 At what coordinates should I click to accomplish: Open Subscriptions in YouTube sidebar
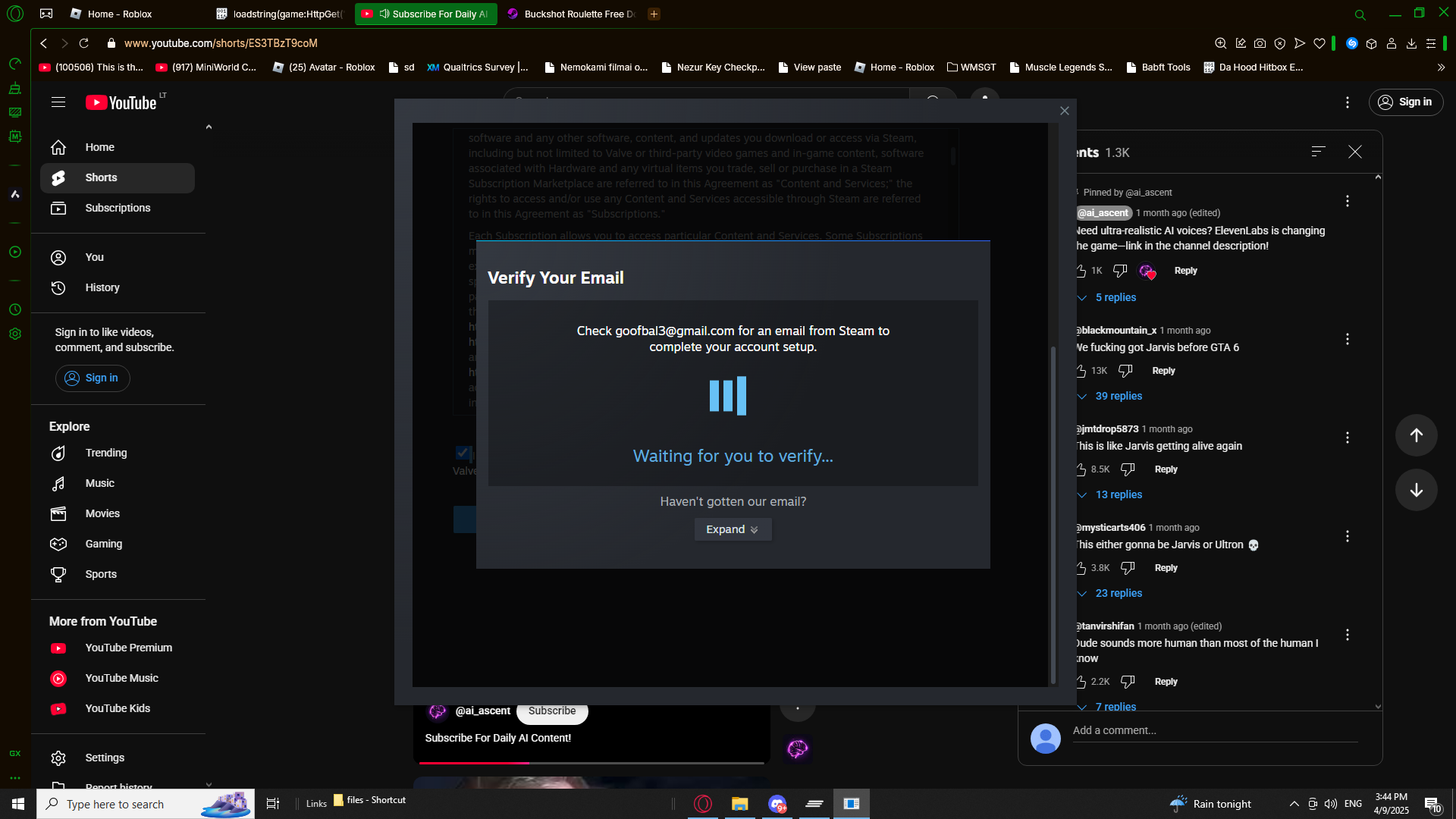[118, 208]
